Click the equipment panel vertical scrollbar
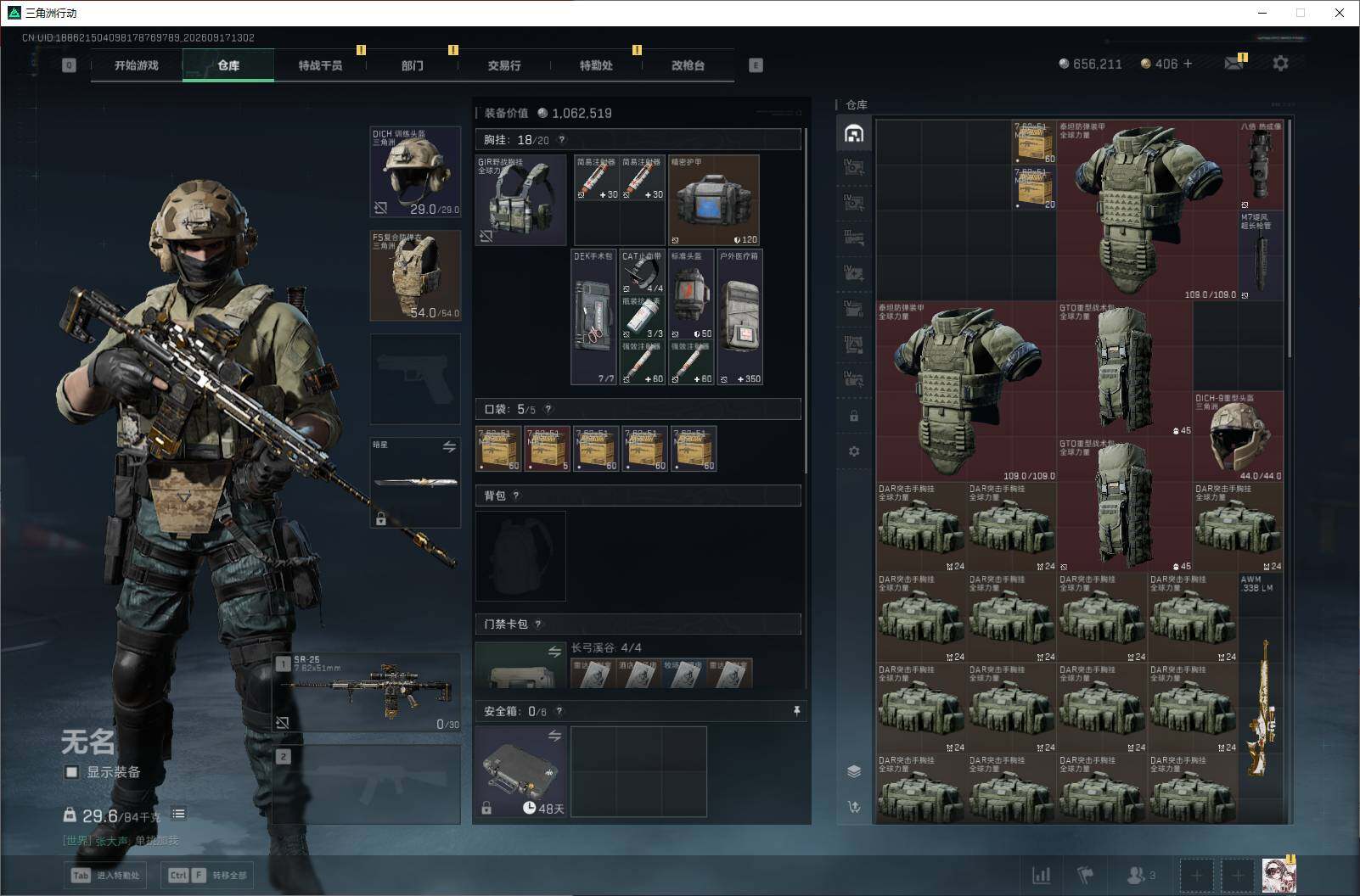Viewport: 1360px width, 896px height. [x=806, y=301]
